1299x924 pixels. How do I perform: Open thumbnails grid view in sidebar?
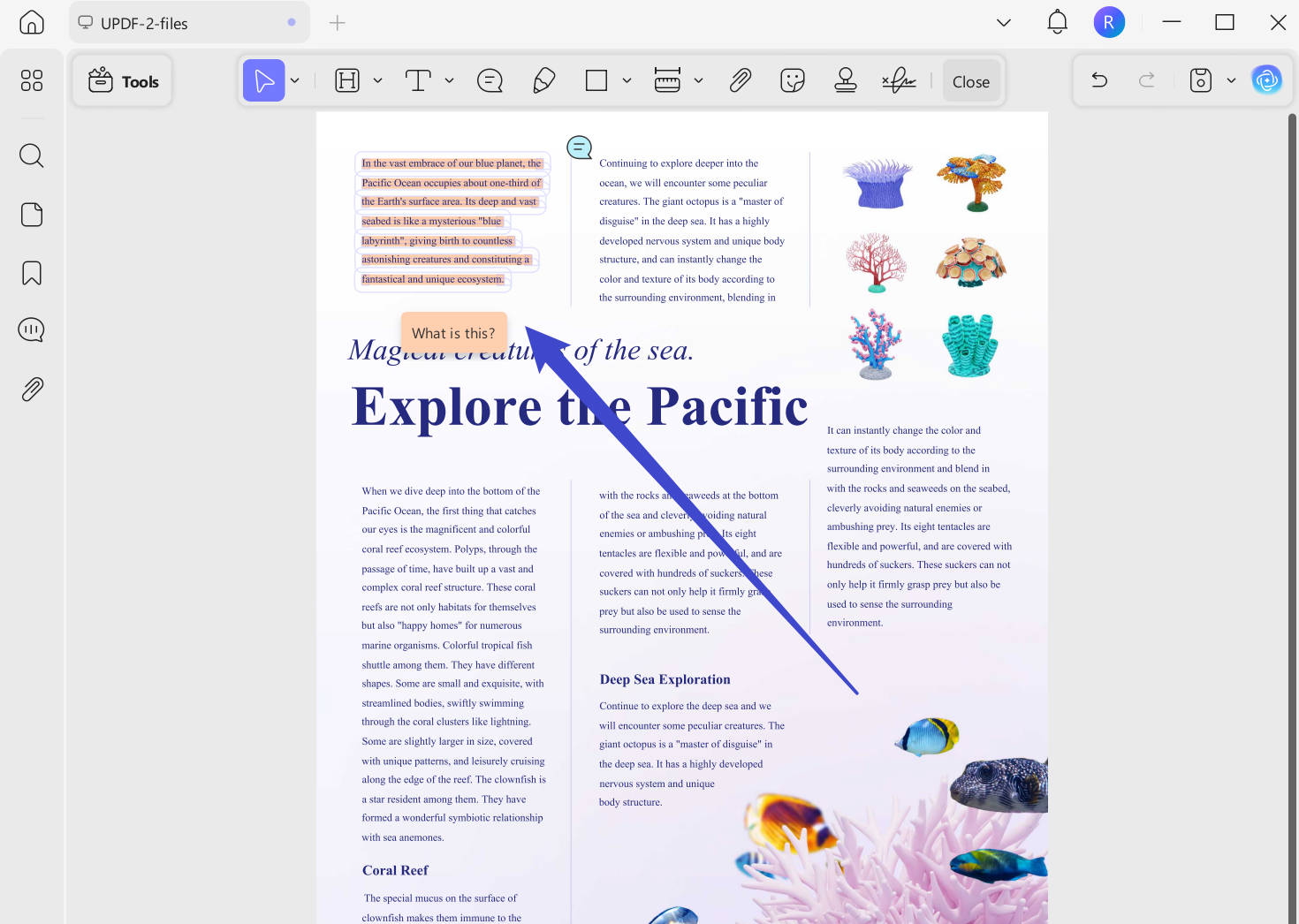[x=32, y=80]
